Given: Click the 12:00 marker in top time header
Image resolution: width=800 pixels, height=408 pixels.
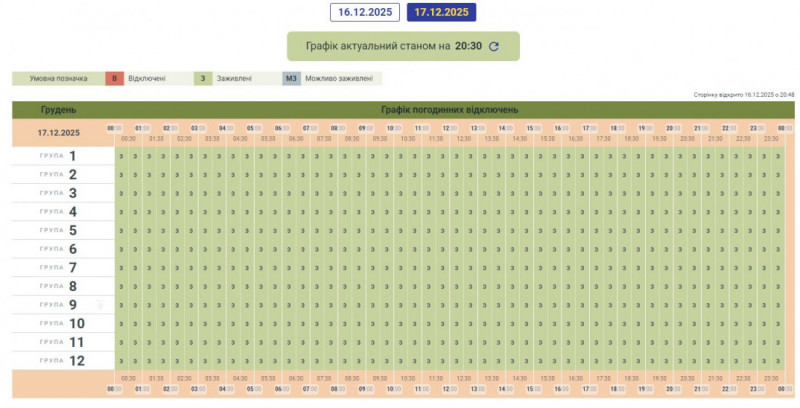Looking at the screenshot, I should pos(451,128).
